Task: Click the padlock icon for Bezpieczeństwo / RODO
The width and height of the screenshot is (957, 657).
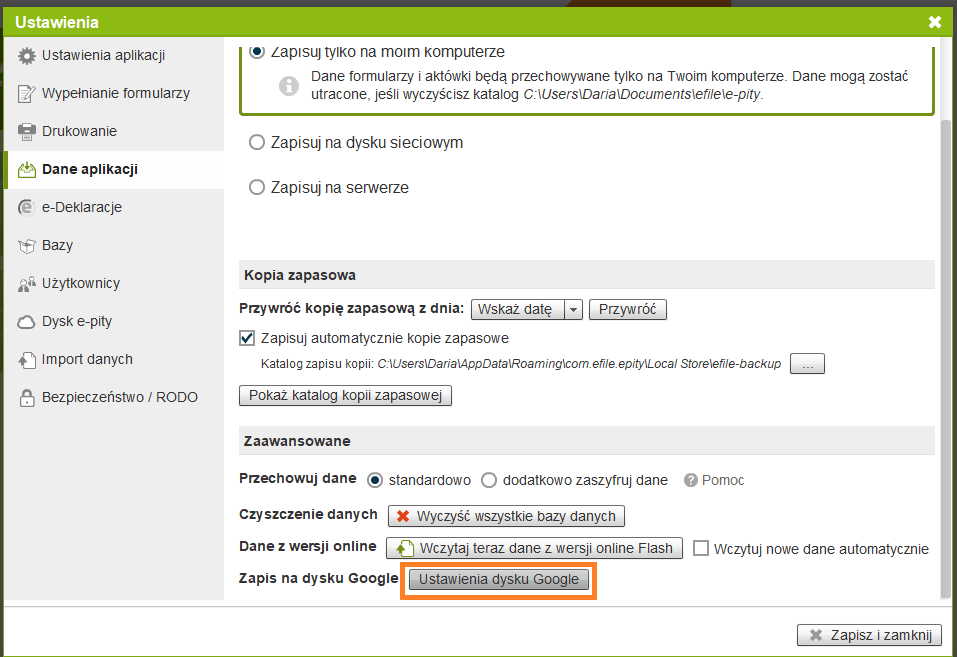Action: click(27, 398)
